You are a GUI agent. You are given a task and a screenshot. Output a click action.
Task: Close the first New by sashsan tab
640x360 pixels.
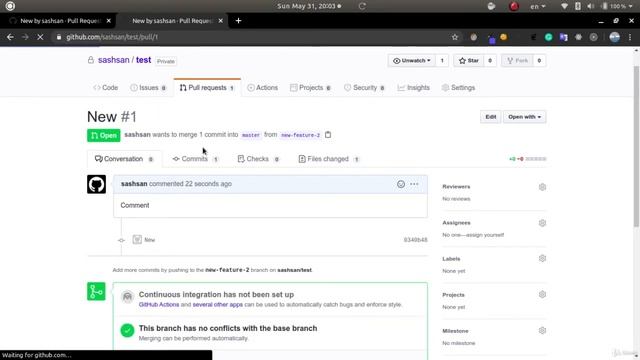pyautogui.click(x=109, y=21)
